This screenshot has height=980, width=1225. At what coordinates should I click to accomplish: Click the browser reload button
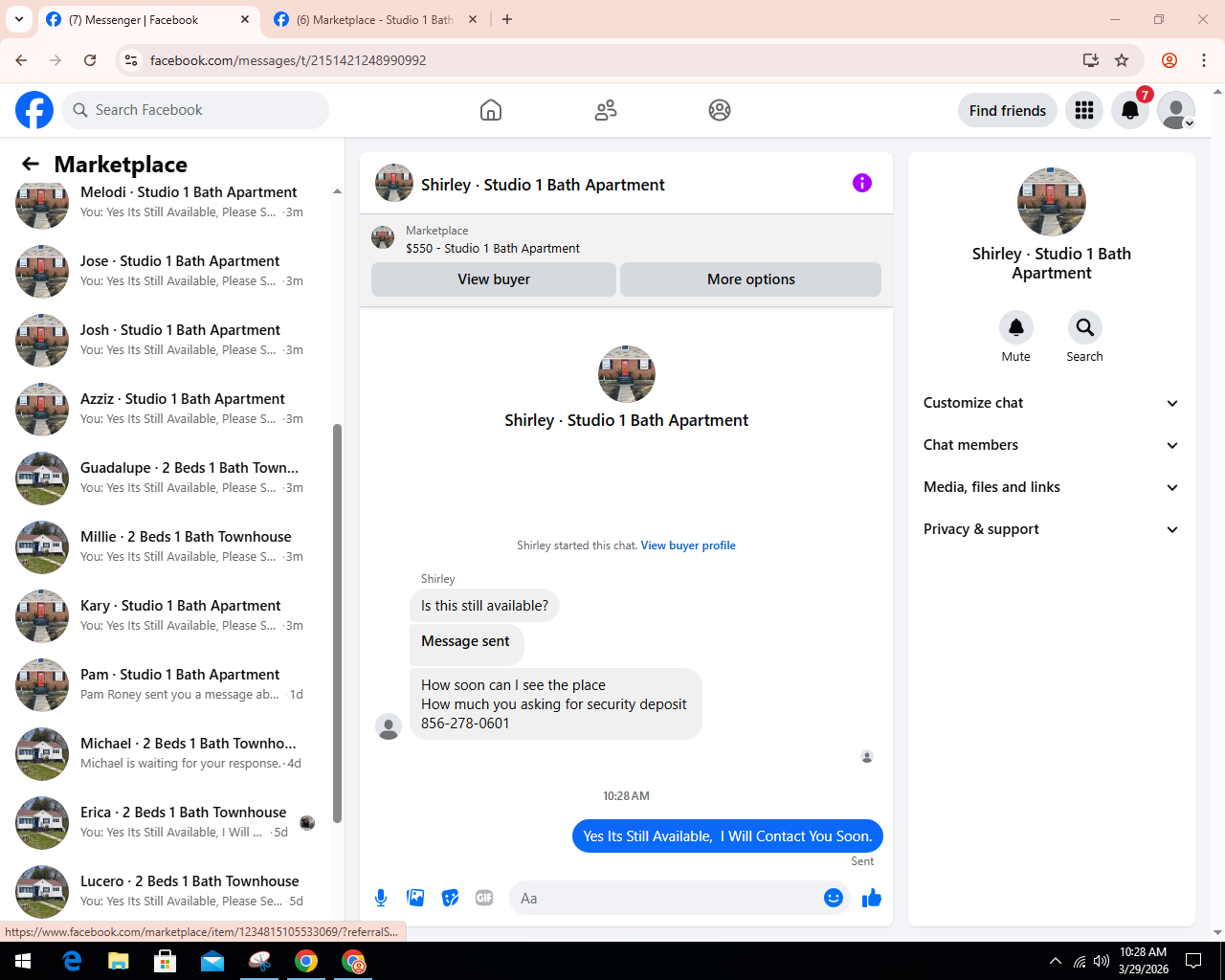pyautogui.click(x=90, y=60)
